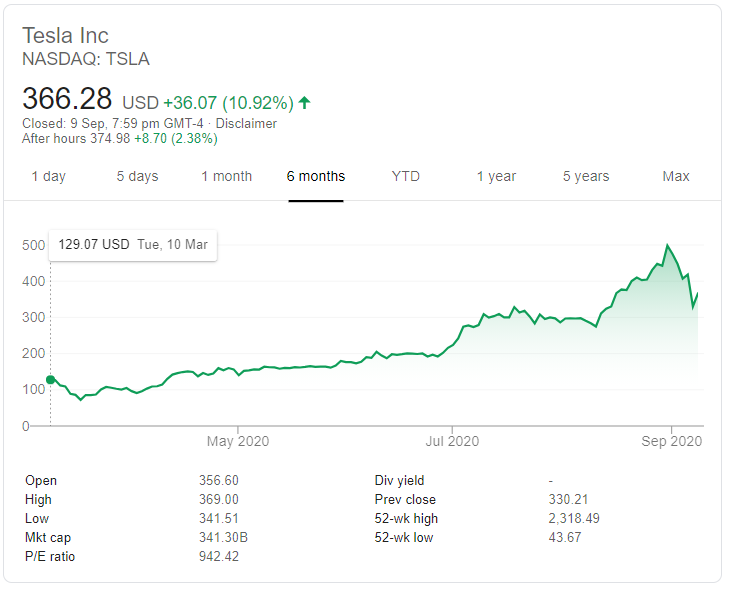Viewport: 732px width, 591px height.
Task: Switch to the Max range tab
Action: click(x=676, y=176)
